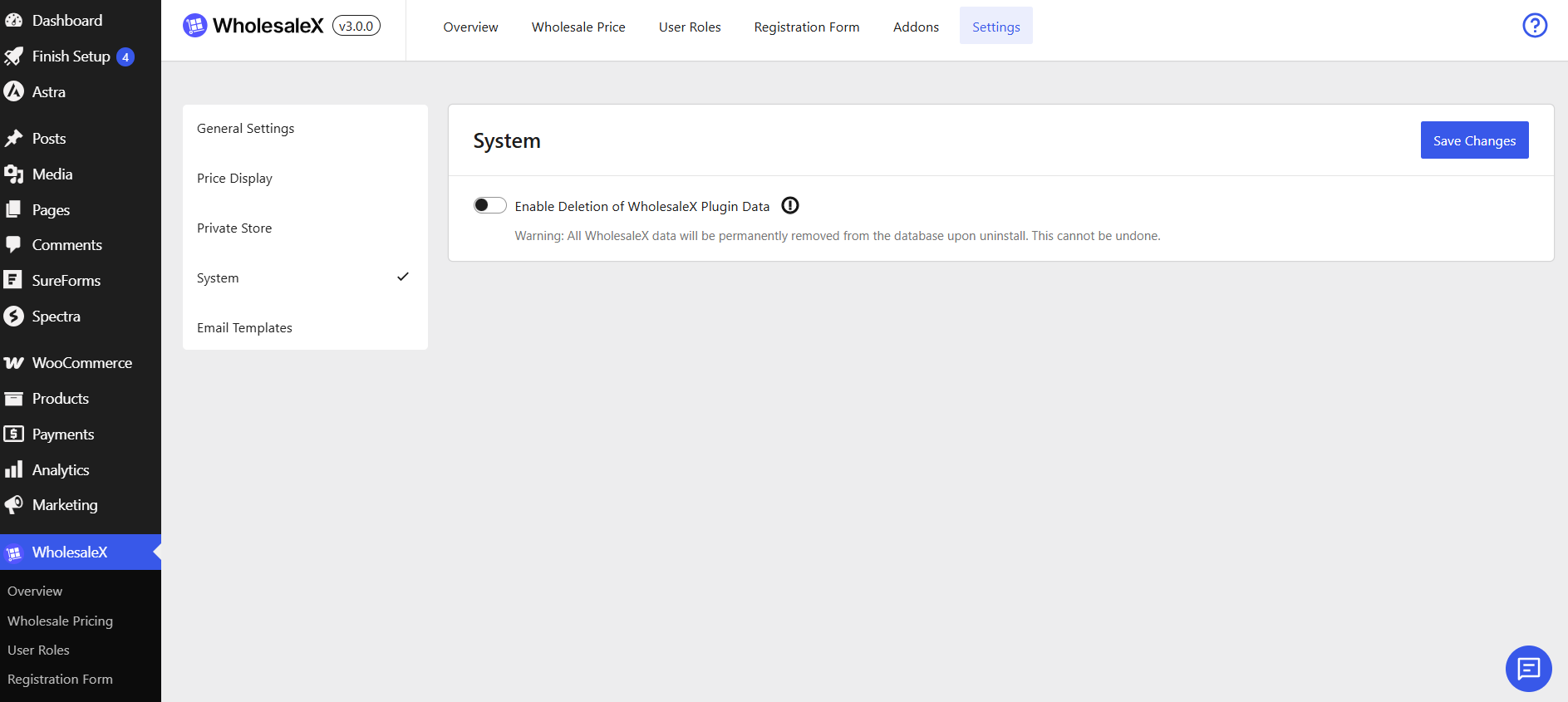Click the Analytics bar chart icon
This screenshot has height=702, width=1568.
[13, 469]
